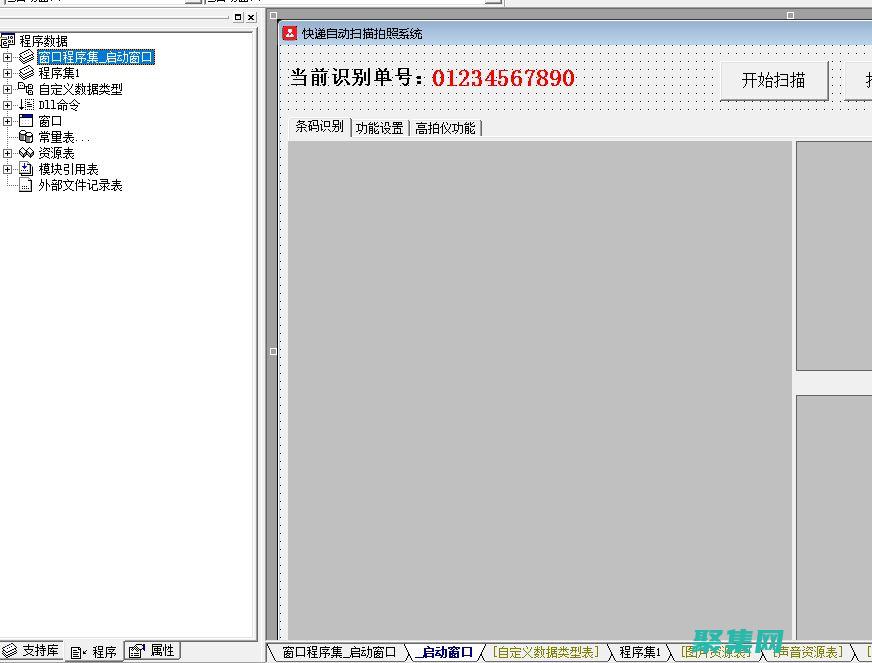
Task: Expand the 程序集1 tree node
Action: pos(8,73)
